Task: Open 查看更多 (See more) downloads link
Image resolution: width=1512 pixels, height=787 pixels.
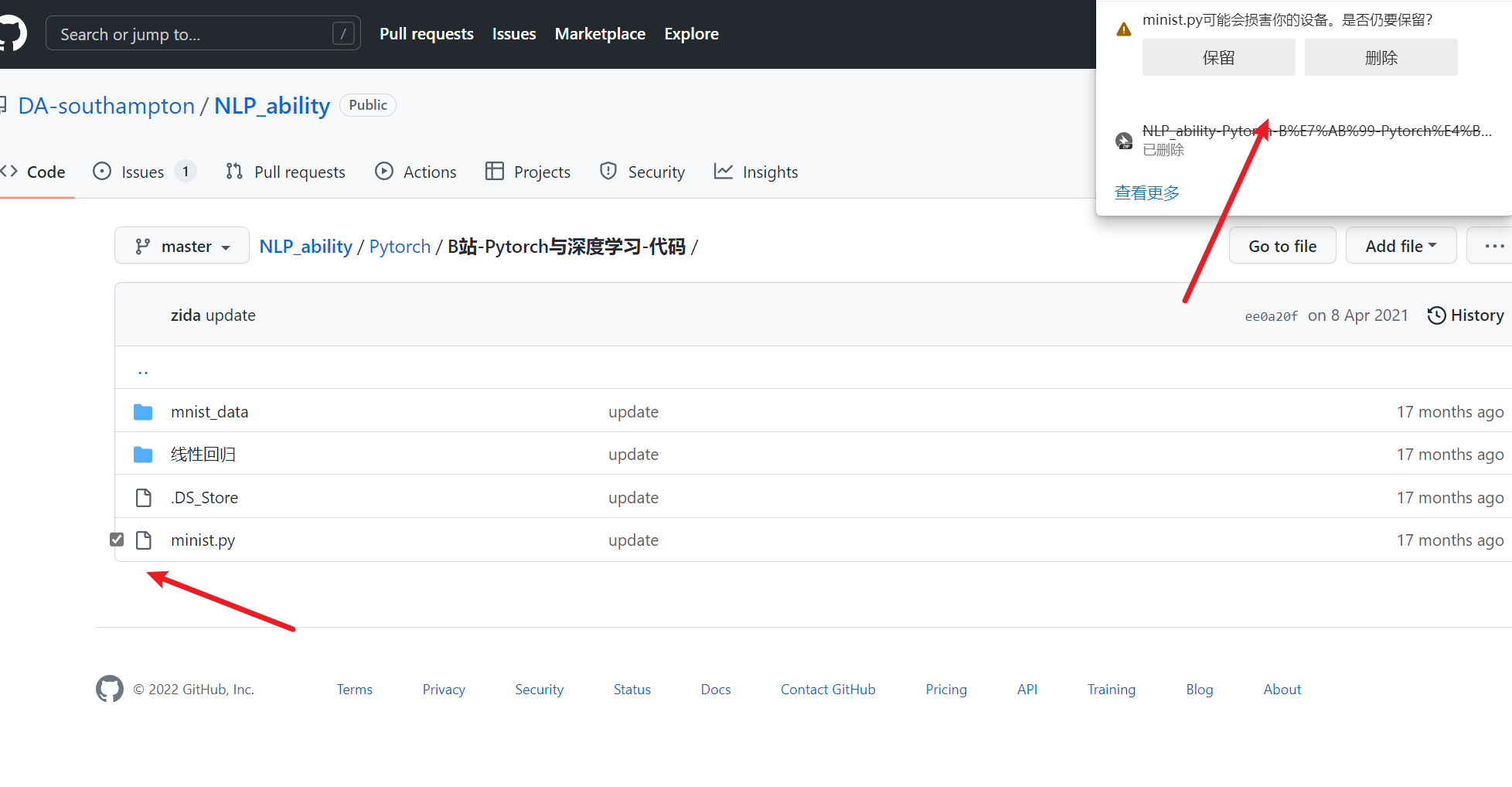Action: pos(1147,192)
